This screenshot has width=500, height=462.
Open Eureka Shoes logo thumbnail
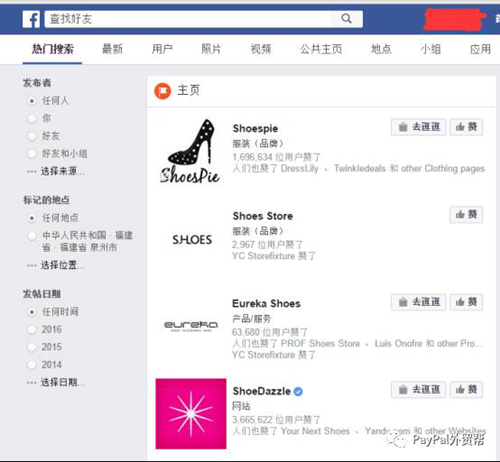[191, 326]
